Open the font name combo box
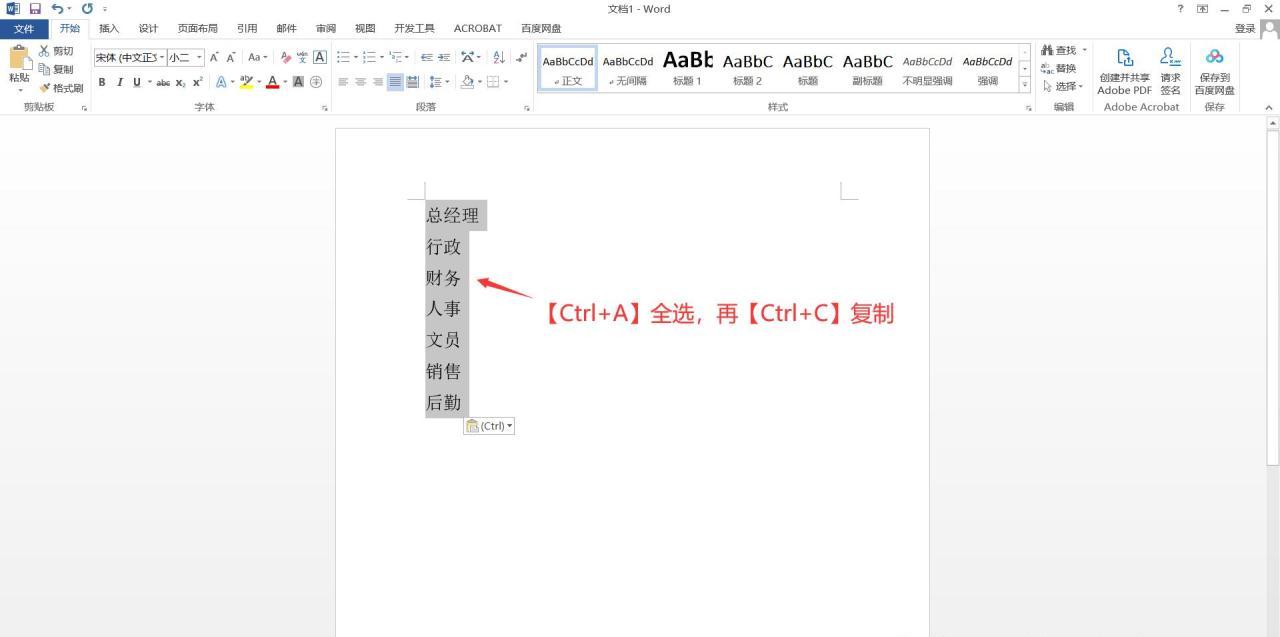1280x637 pixels. click(130, 57)
